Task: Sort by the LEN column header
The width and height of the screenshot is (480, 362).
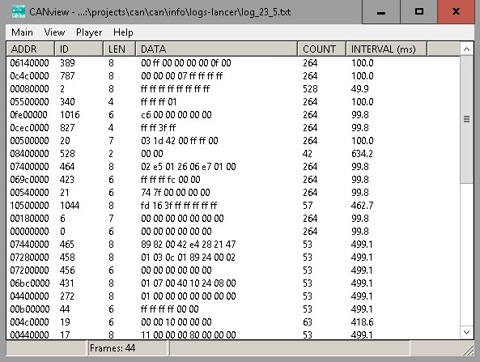Action: [x=120, y=49]
